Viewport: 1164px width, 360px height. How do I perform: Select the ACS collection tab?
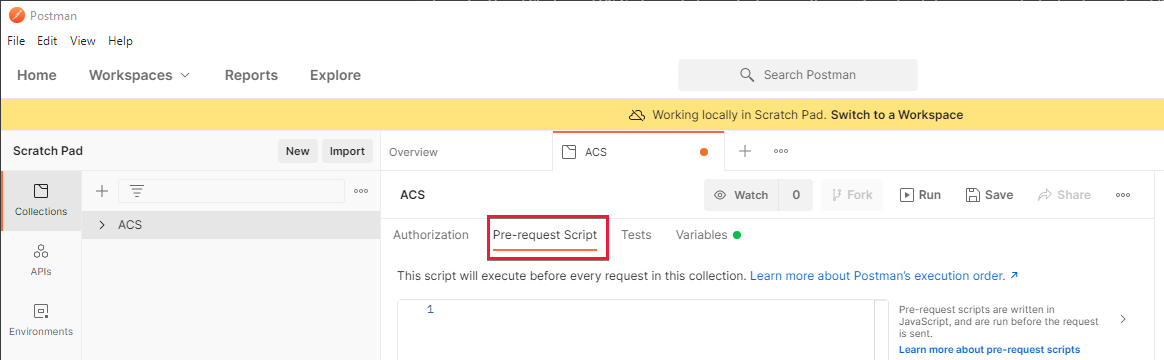click(x=638, y=151)
